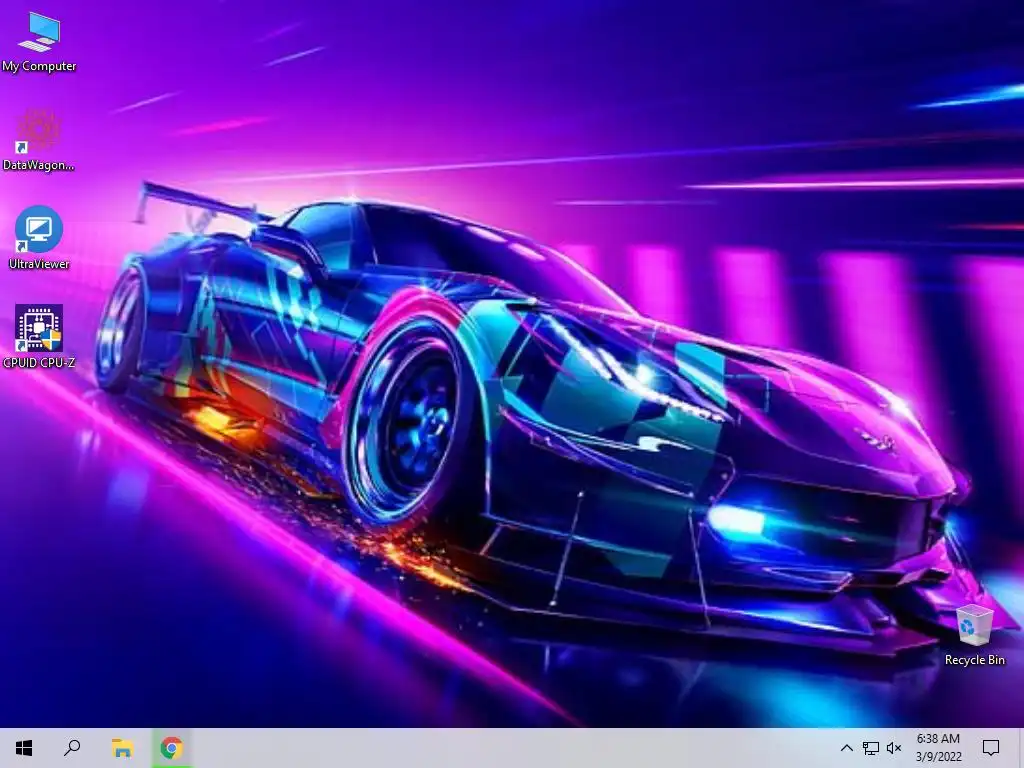Viewport: 1024px width, 768px height.
Task: Show hidden system tray icons
Action: pos(846,748)
